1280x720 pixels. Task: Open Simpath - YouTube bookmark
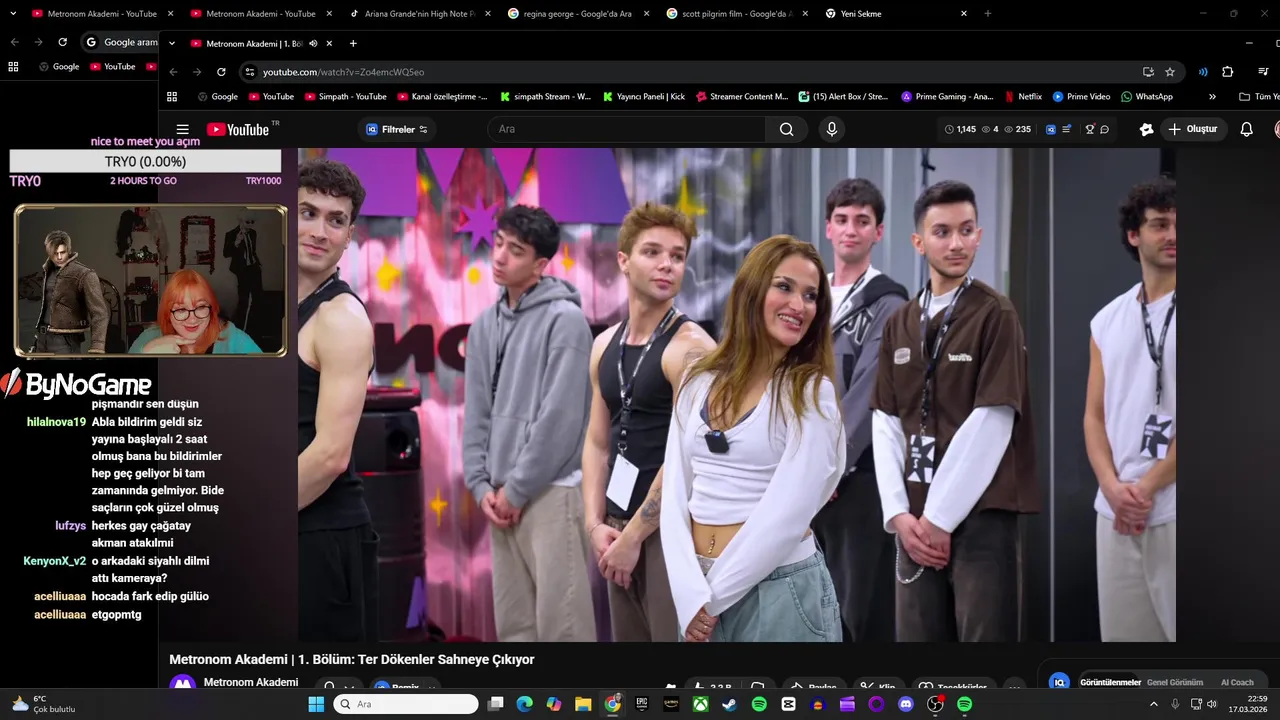point(345,97)
